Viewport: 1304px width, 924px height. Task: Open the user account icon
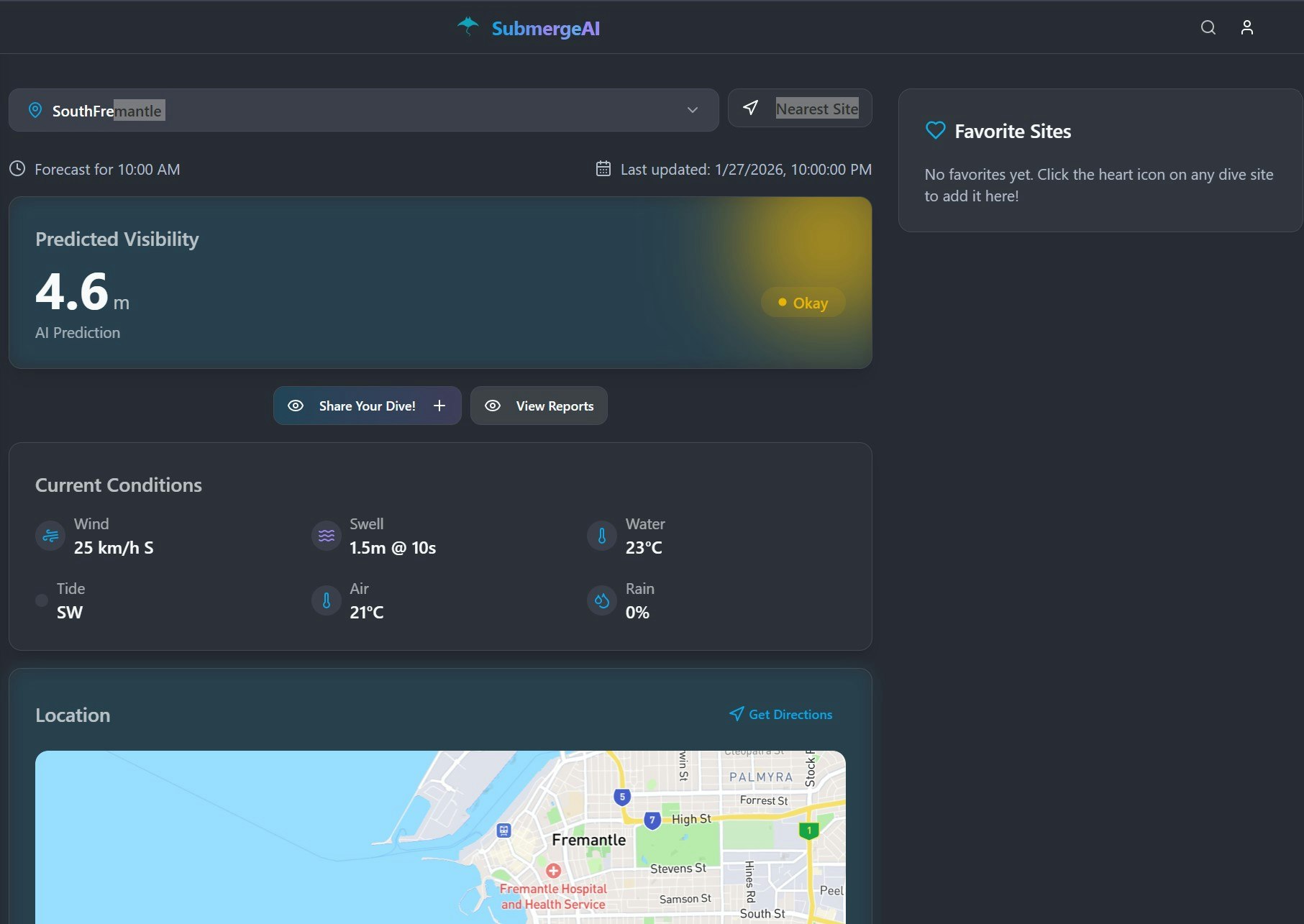1247,27
